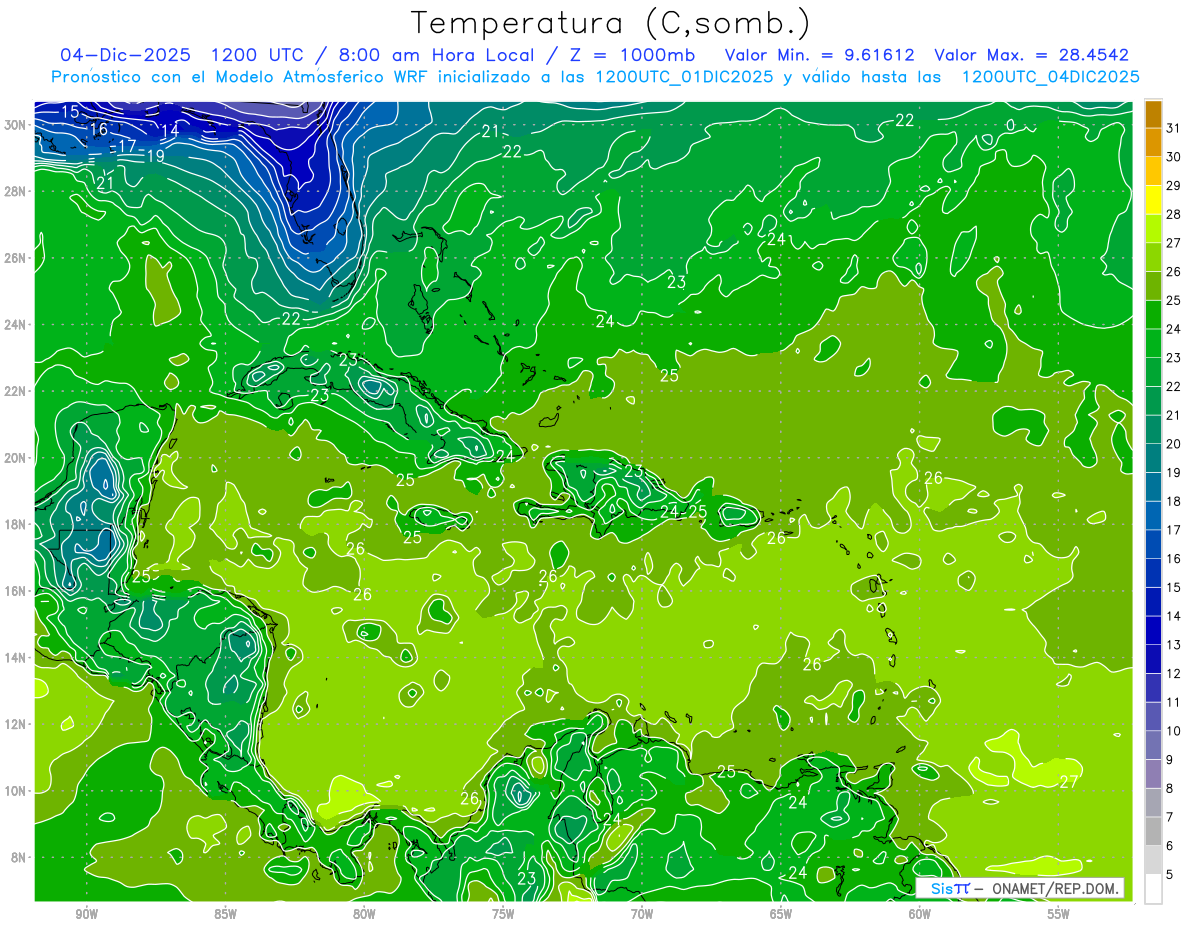Click the "80W" longitude axis label
Screen dimensions: 1200x927
pos(364,914)
